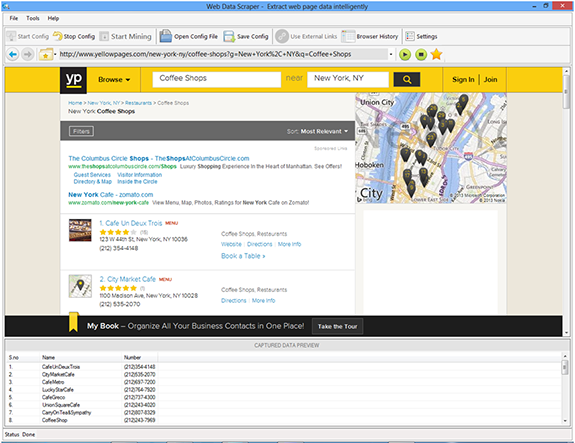
Task: Click Directions for City Market Cafe
Action: [234, 301]
